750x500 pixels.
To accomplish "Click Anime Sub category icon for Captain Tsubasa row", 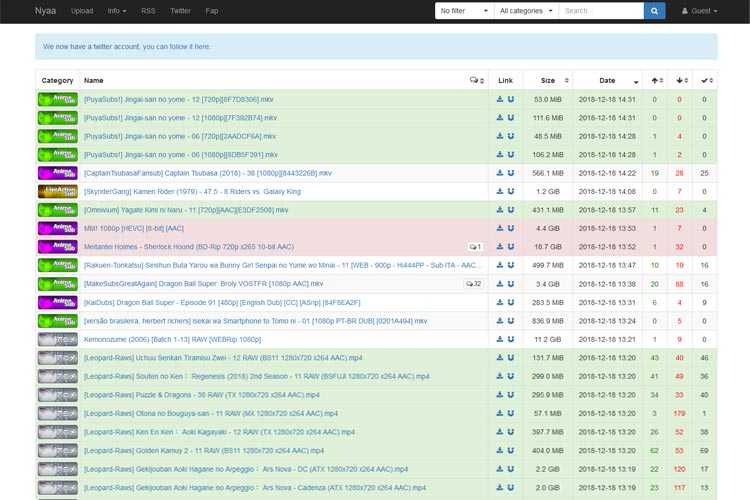I will (58, 173).
